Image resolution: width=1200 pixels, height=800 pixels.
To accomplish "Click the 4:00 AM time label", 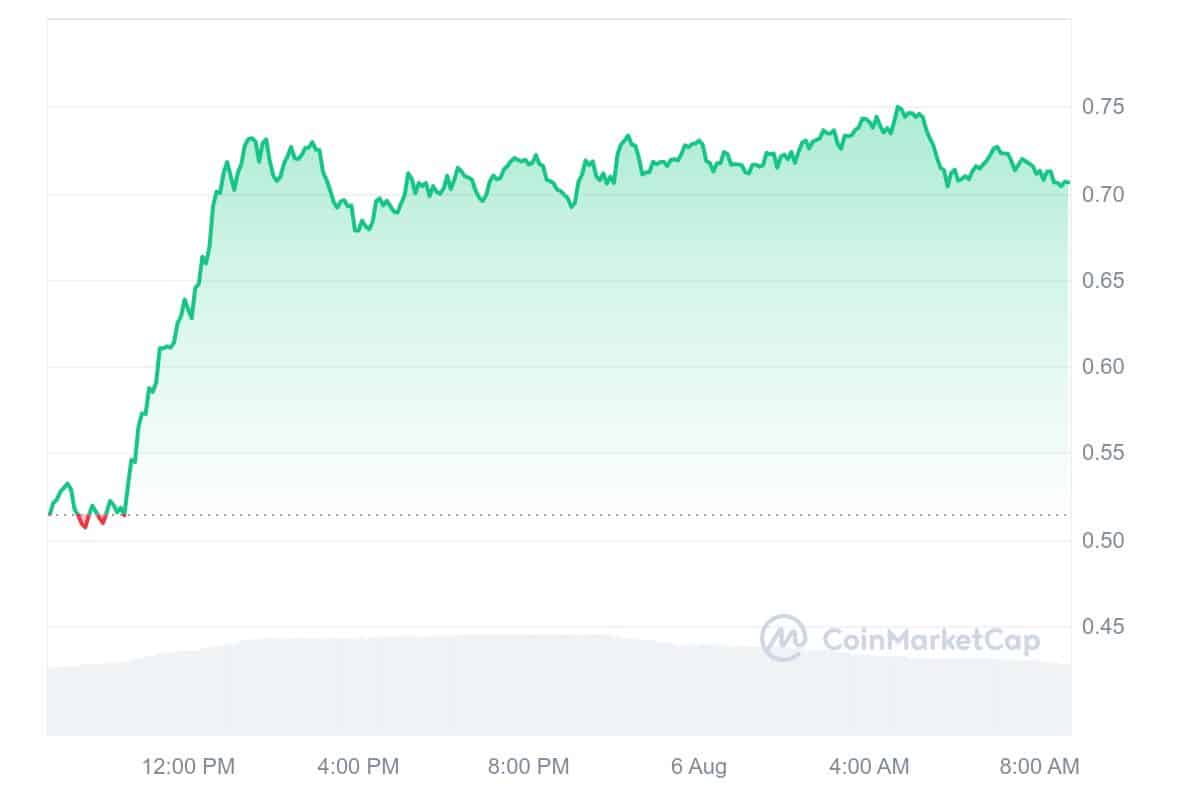I will coord(870,767).
